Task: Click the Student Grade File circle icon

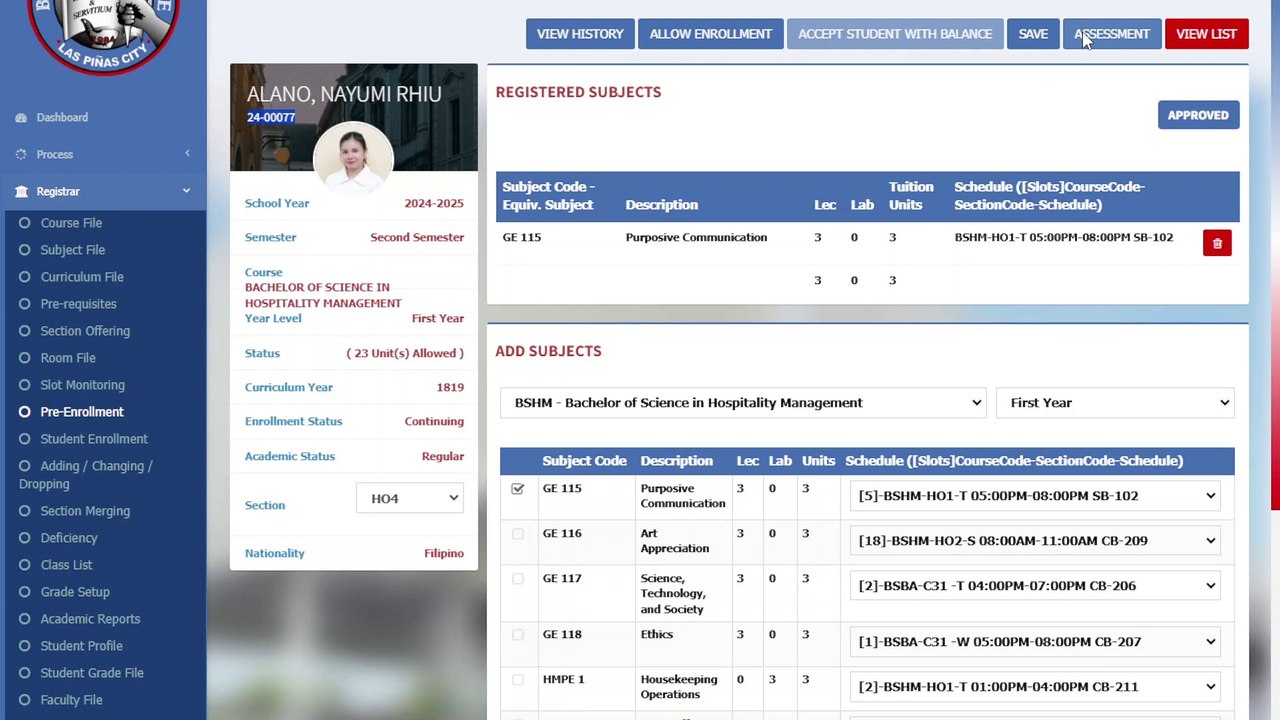Action: click(x=25, y=673)
